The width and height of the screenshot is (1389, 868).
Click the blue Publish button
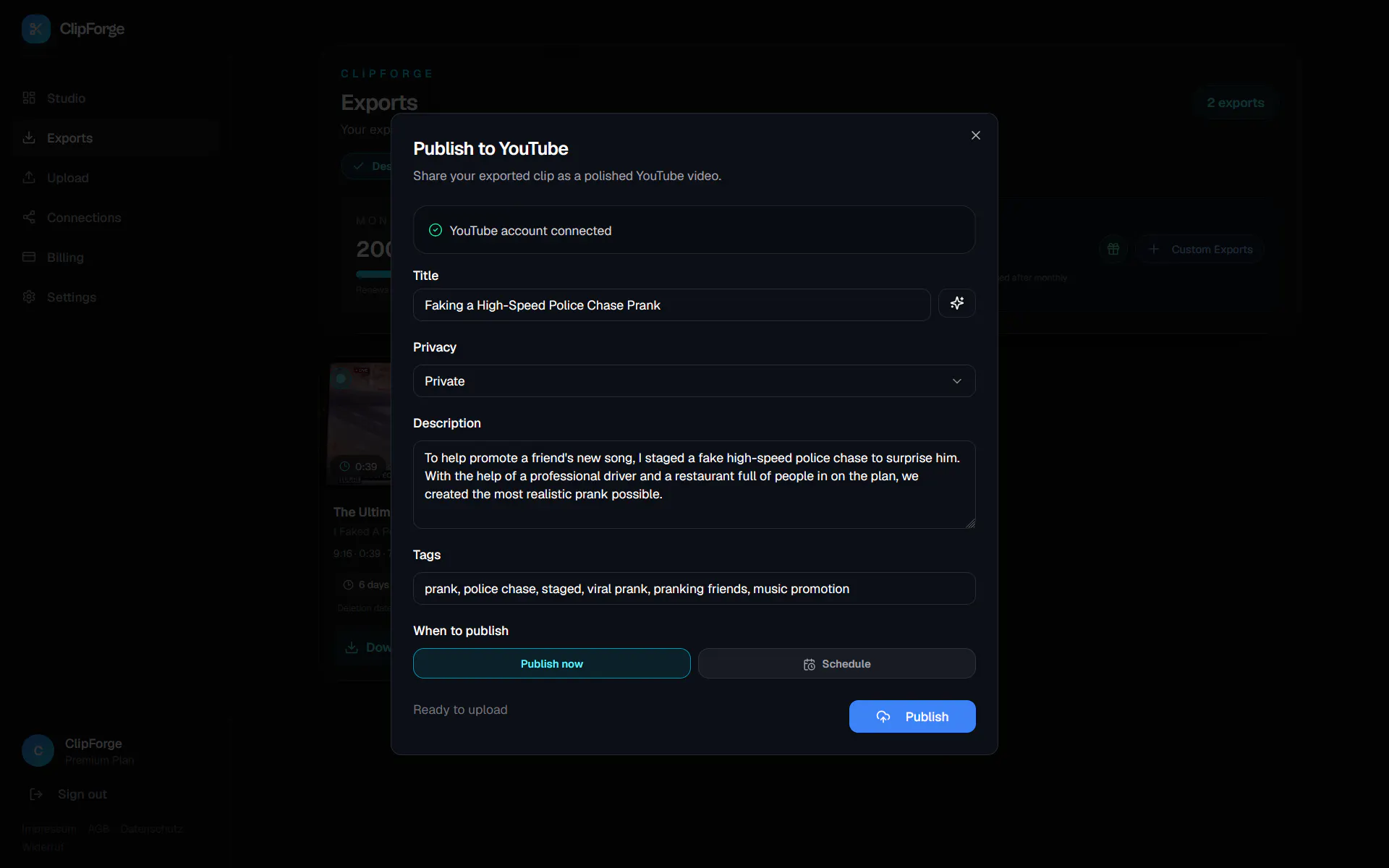click(912, 716)
